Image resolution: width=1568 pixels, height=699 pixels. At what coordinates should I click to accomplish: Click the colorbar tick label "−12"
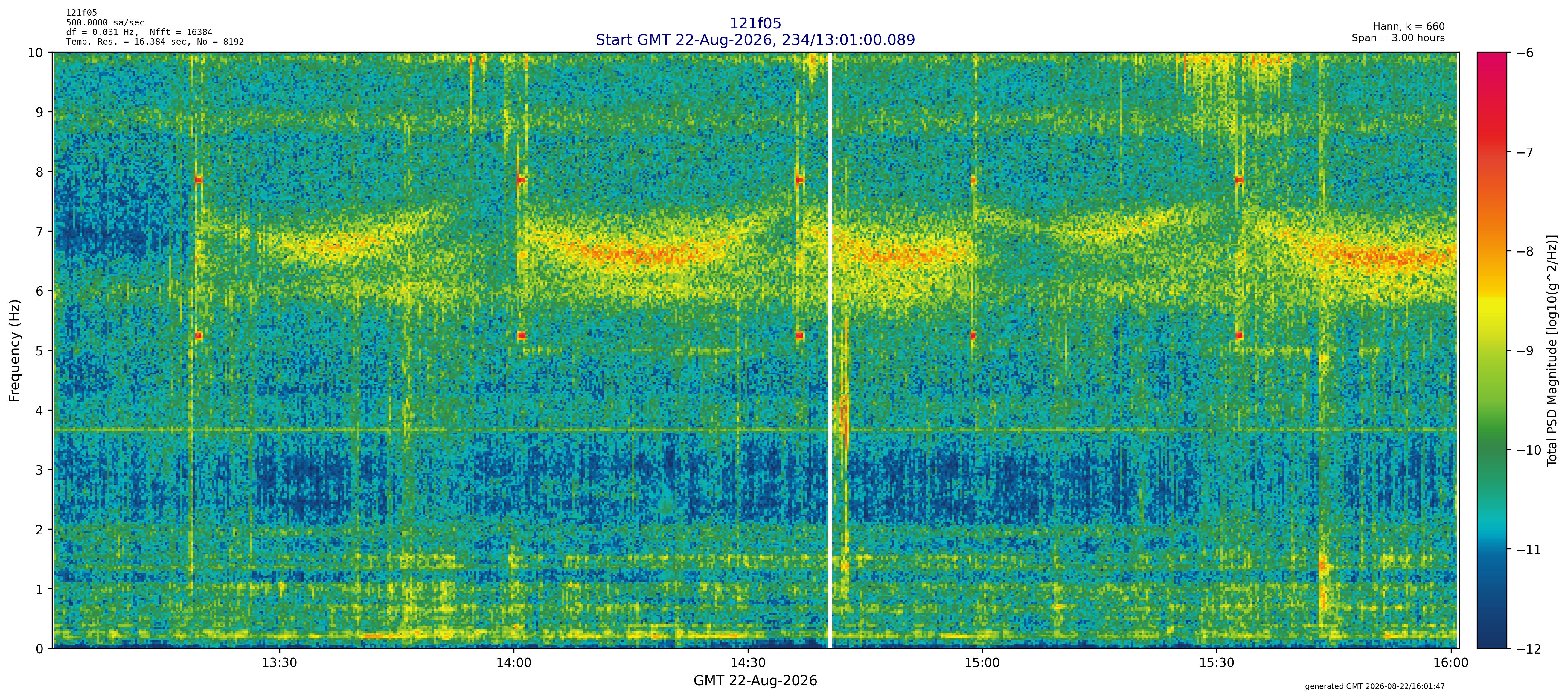click(x=1528, y=649)
